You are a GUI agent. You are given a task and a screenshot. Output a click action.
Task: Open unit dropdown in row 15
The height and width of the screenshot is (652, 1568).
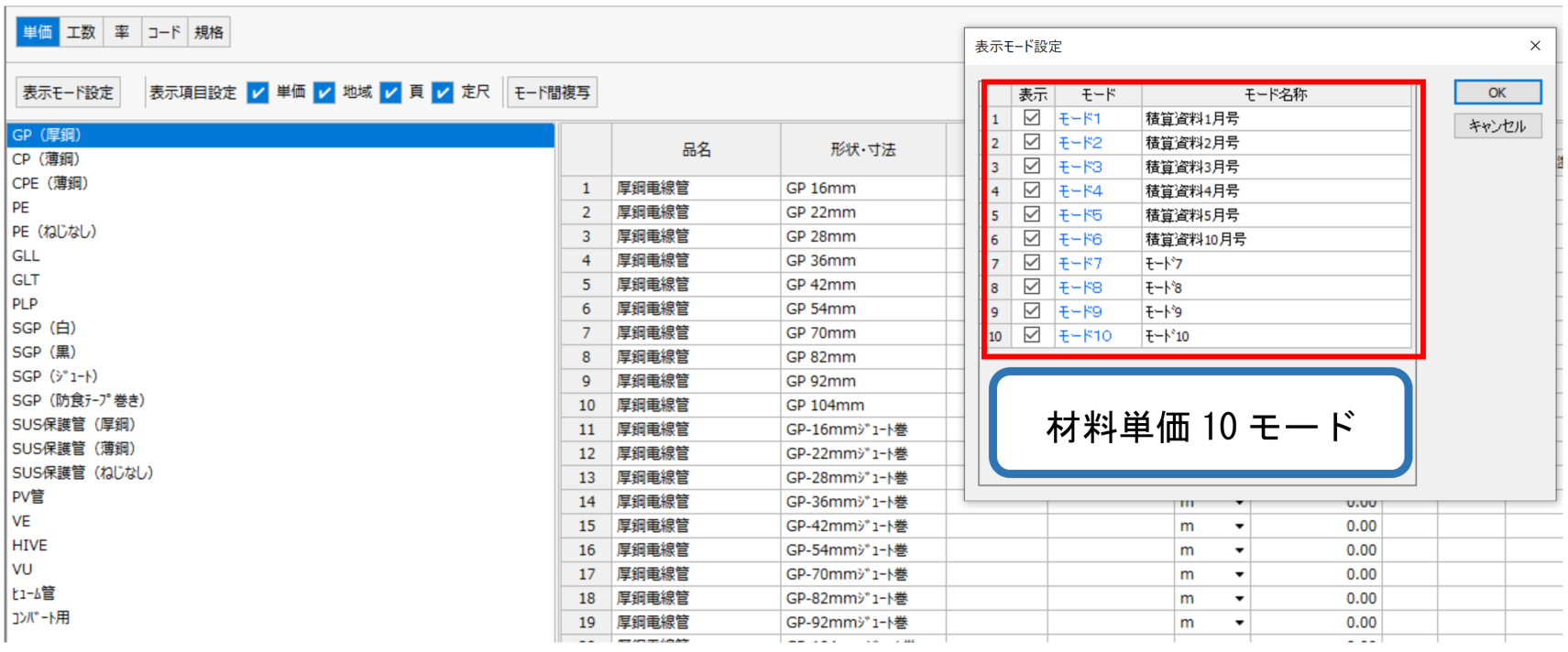pyautogui.click(x=1239, y=527)
